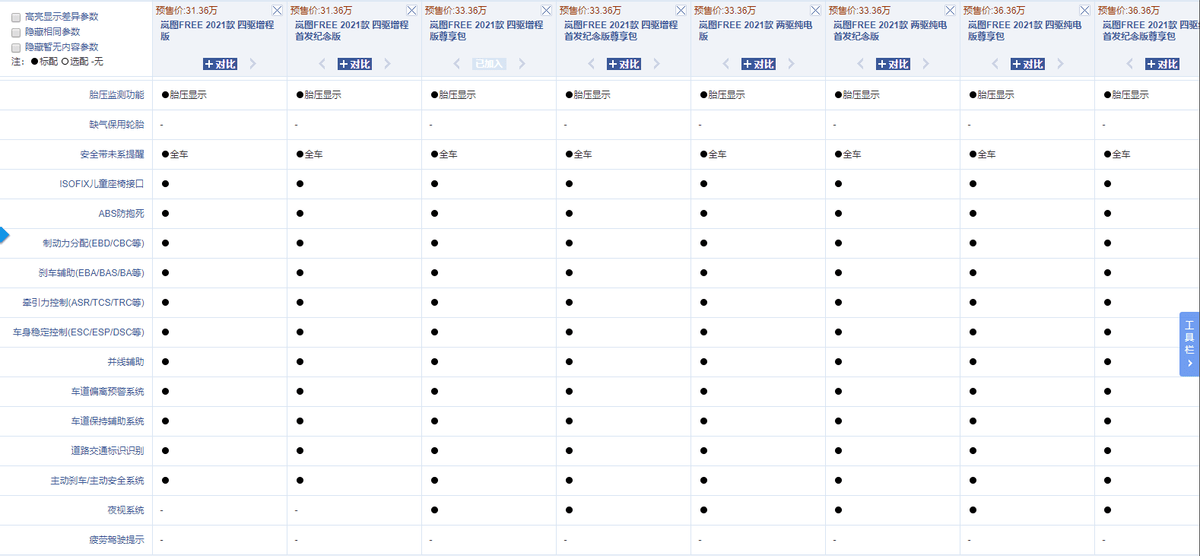This screenshot has width=1200, height=556.
Task: Click the blue arrow at left page edge
Action: pyautogui.click(x=4, y=235)
